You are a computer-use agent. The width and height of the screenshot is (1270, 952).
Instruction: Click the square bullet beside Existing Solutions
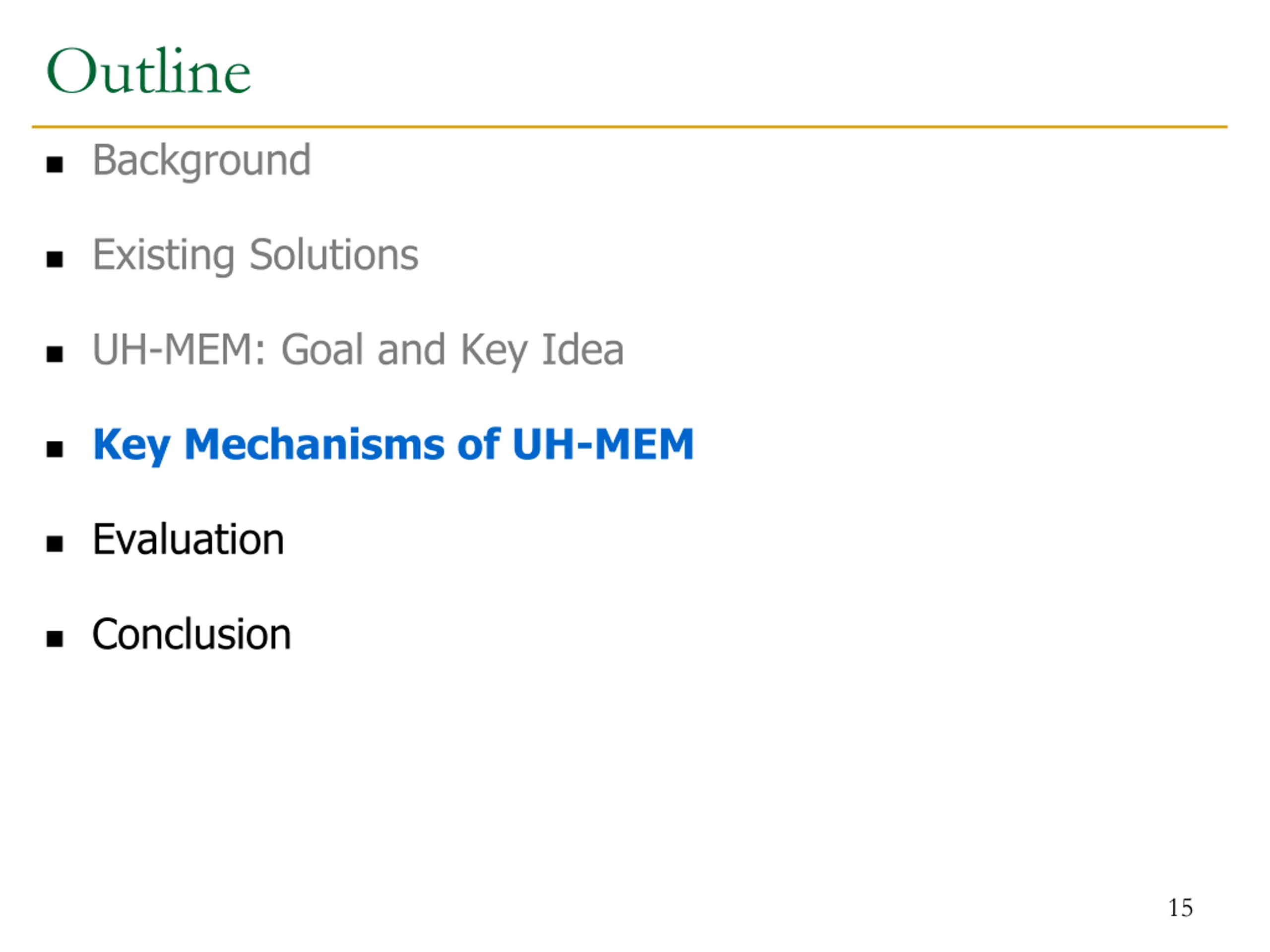[55, 260]
